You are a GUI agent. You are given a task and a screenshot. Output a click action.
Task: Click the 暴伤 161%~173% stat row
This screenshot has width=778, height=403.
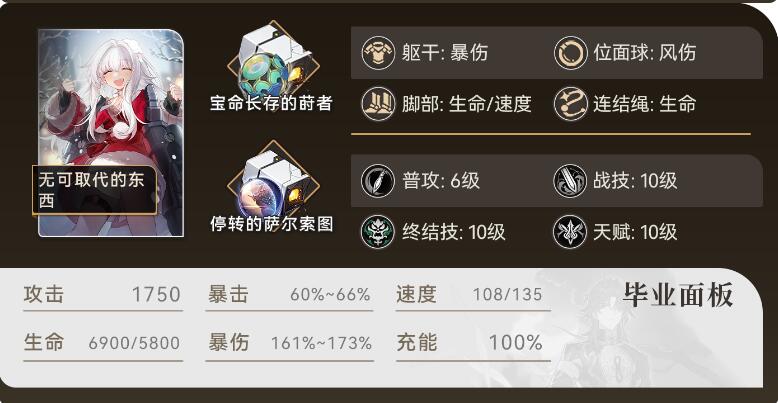click(289, 344)
